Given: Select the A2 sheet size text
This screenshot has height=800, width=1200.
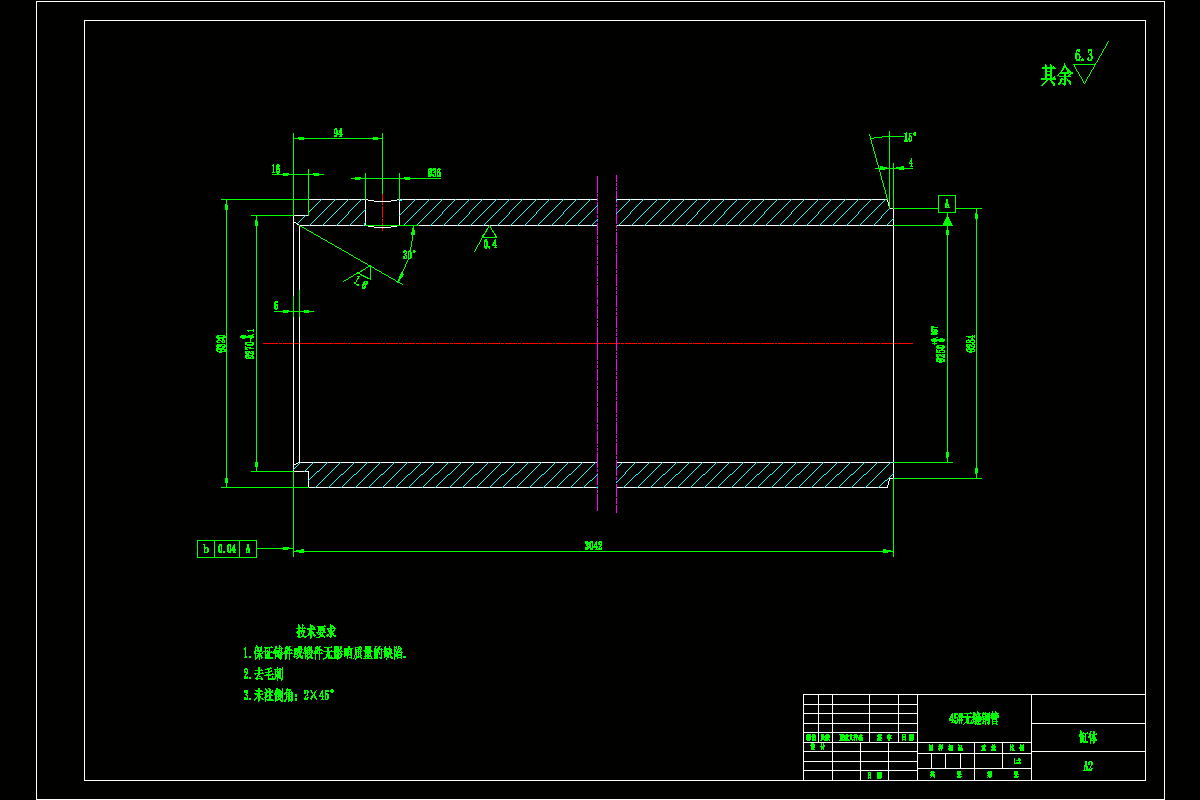Looking at the screenshot, I should [x=1088, y=767].
